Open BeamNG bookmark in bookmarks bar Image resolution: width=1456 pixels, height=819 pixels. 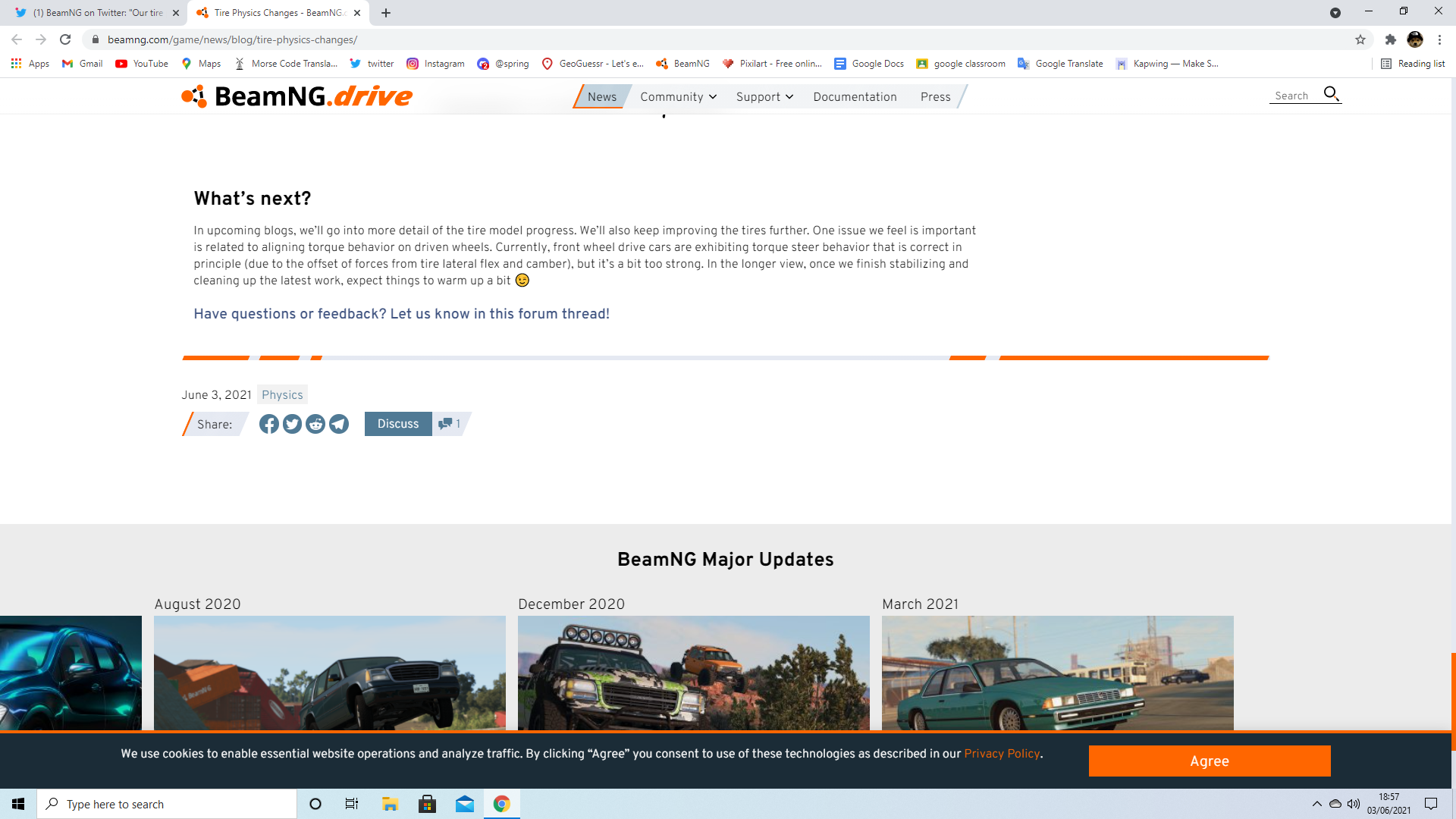[x=683, y=64]
